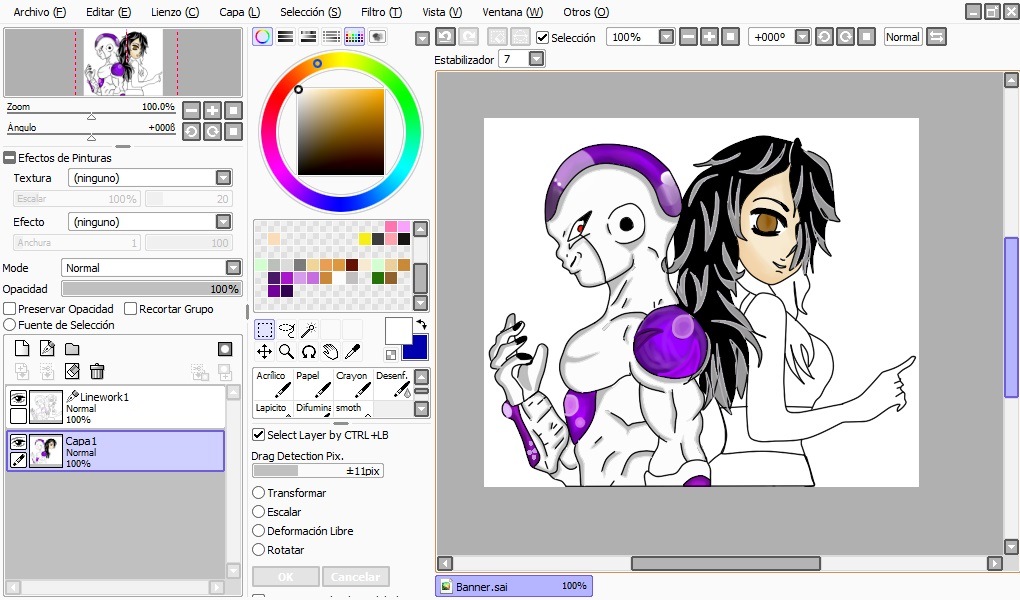Hide the Capa1 layer
The width and height of the screenshot is (1020, 600).
tap(18, 443)
